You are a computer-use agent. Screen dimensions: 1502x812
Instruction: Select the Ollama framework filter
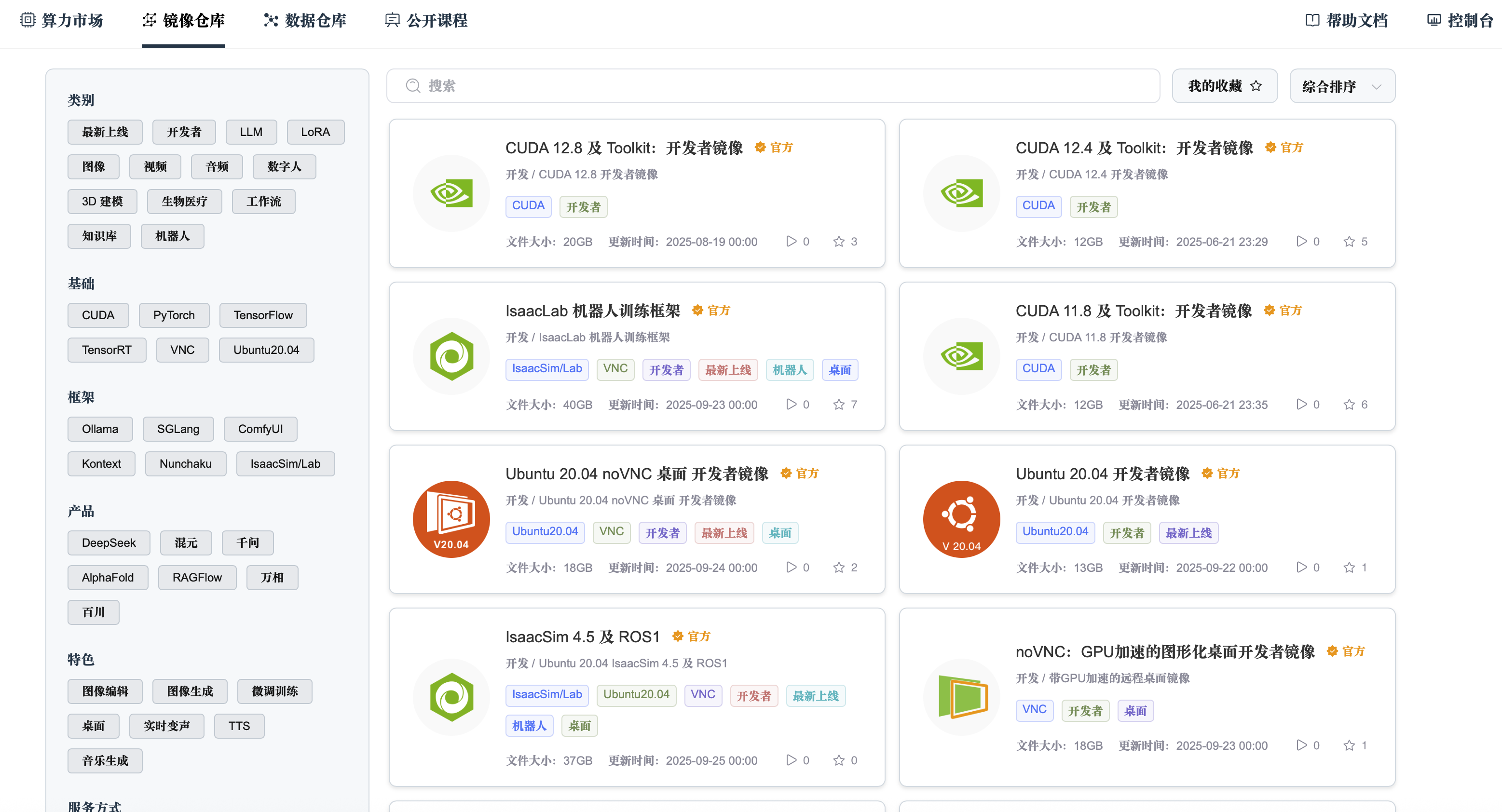[x=100, y=429]
